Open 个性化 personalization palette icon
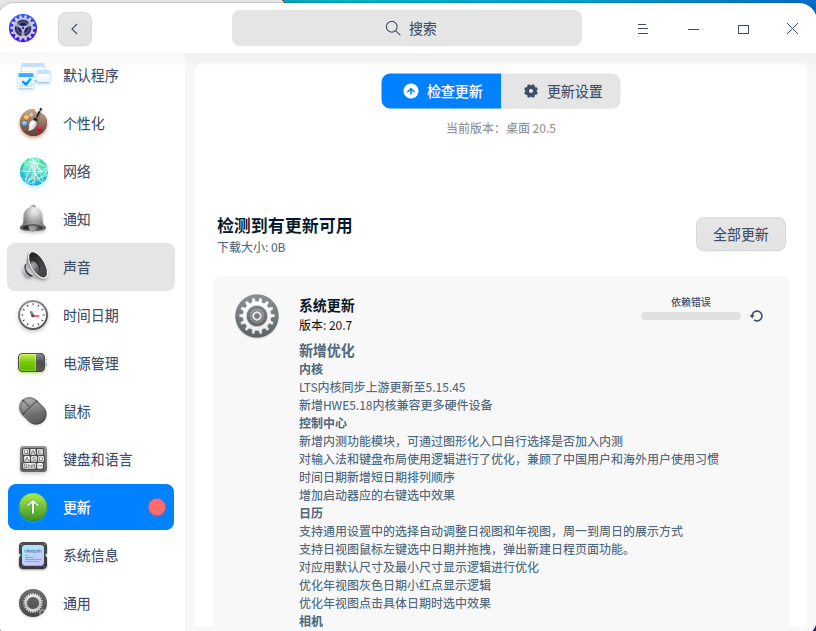Screen dimensions: 816x631 pyautogui.click(x=33, y=123)
